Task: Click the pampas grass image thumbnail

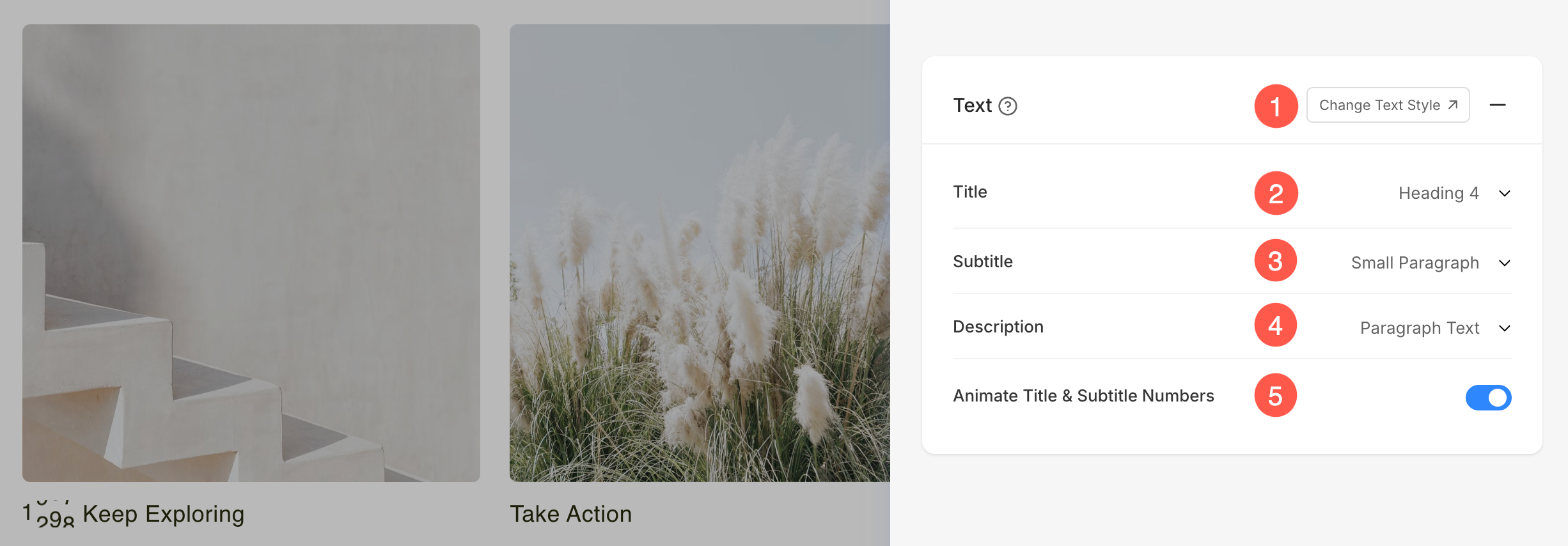Action: coord(700,253)
